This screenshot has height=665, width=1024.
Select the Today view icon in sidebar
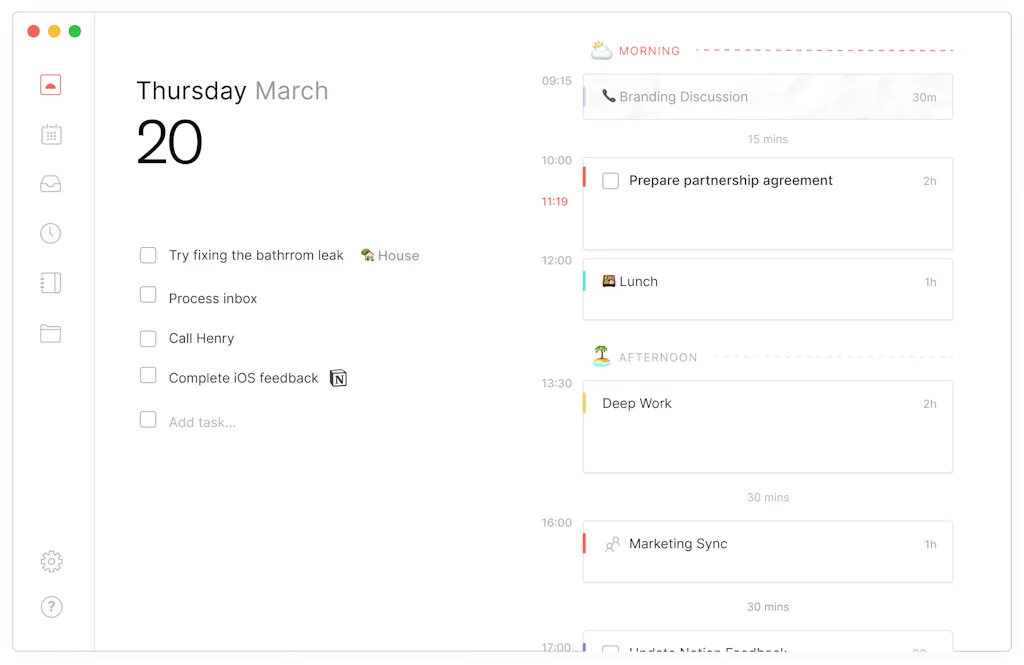[51, 84]
